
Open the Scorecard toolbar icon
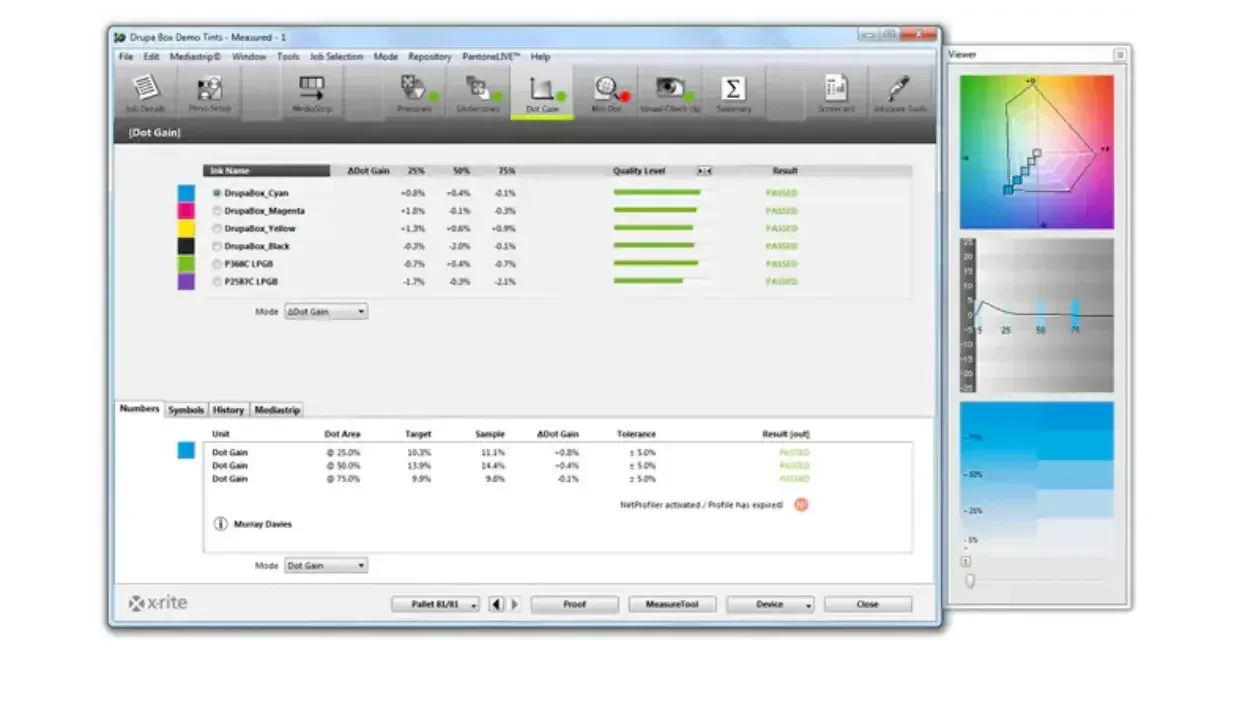(x=836, y=92)
